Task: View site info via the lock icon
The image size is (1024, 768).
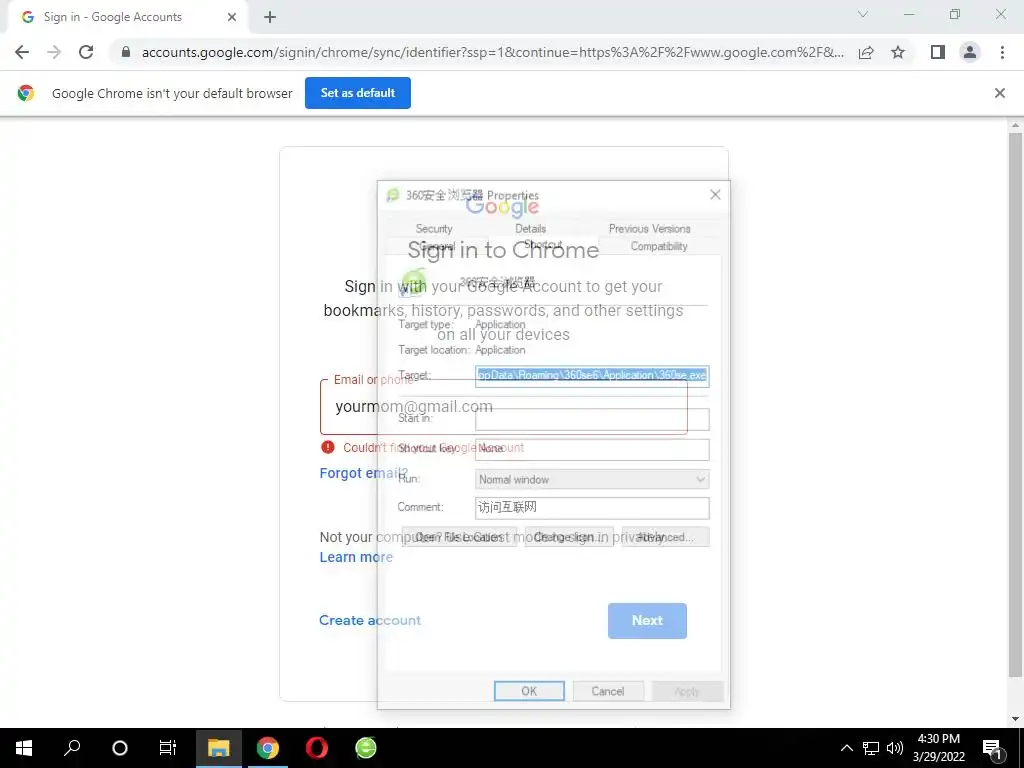Action: coord(126,52)
